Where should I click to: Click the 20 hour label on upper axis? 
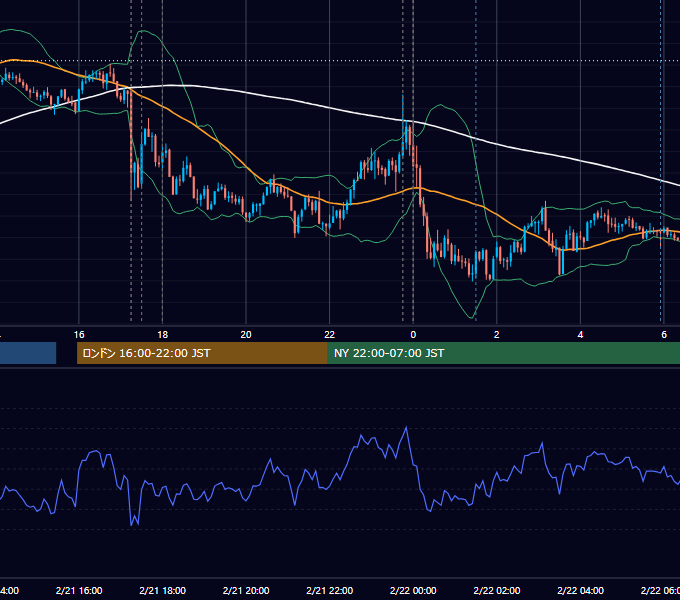246,335
